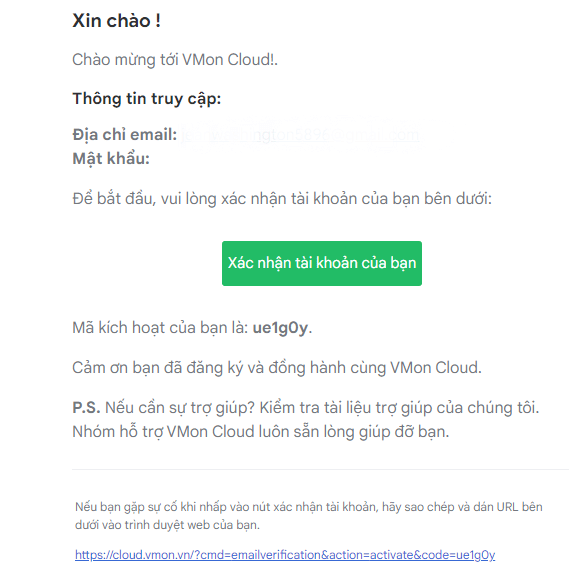Click the faded gmail address link
This screenshot has height=581, width=569.
(x=300, y=135)
